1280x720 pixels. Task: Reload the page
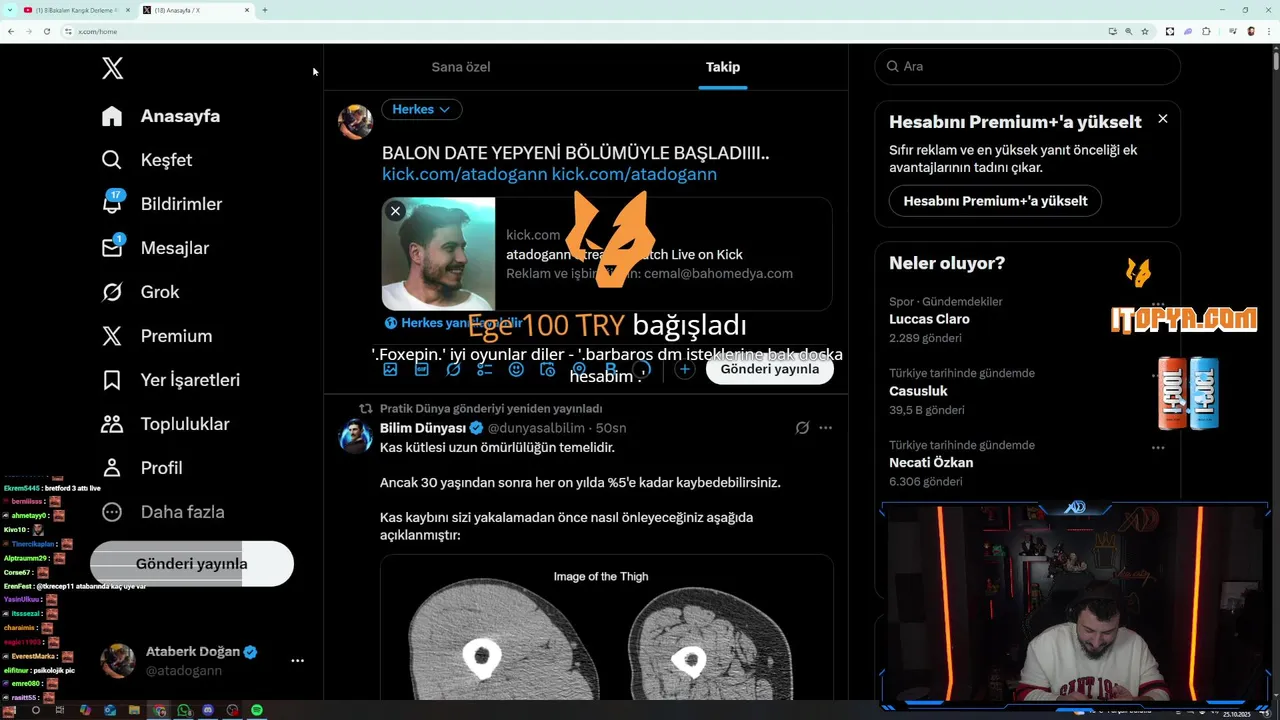[x=46, y=31]
